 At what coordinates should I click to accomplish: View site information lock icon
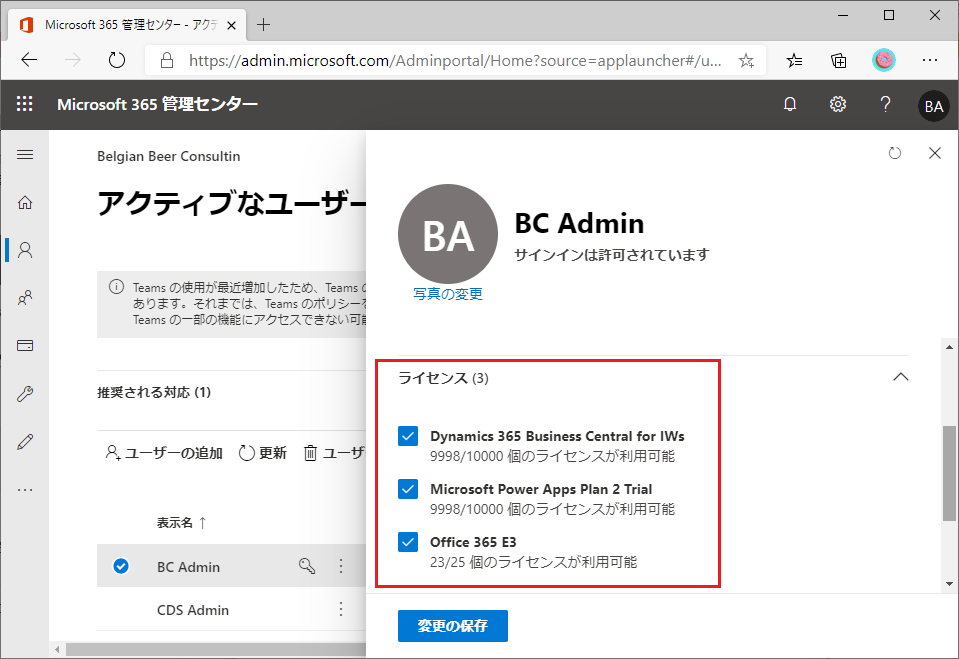[166, 60]
